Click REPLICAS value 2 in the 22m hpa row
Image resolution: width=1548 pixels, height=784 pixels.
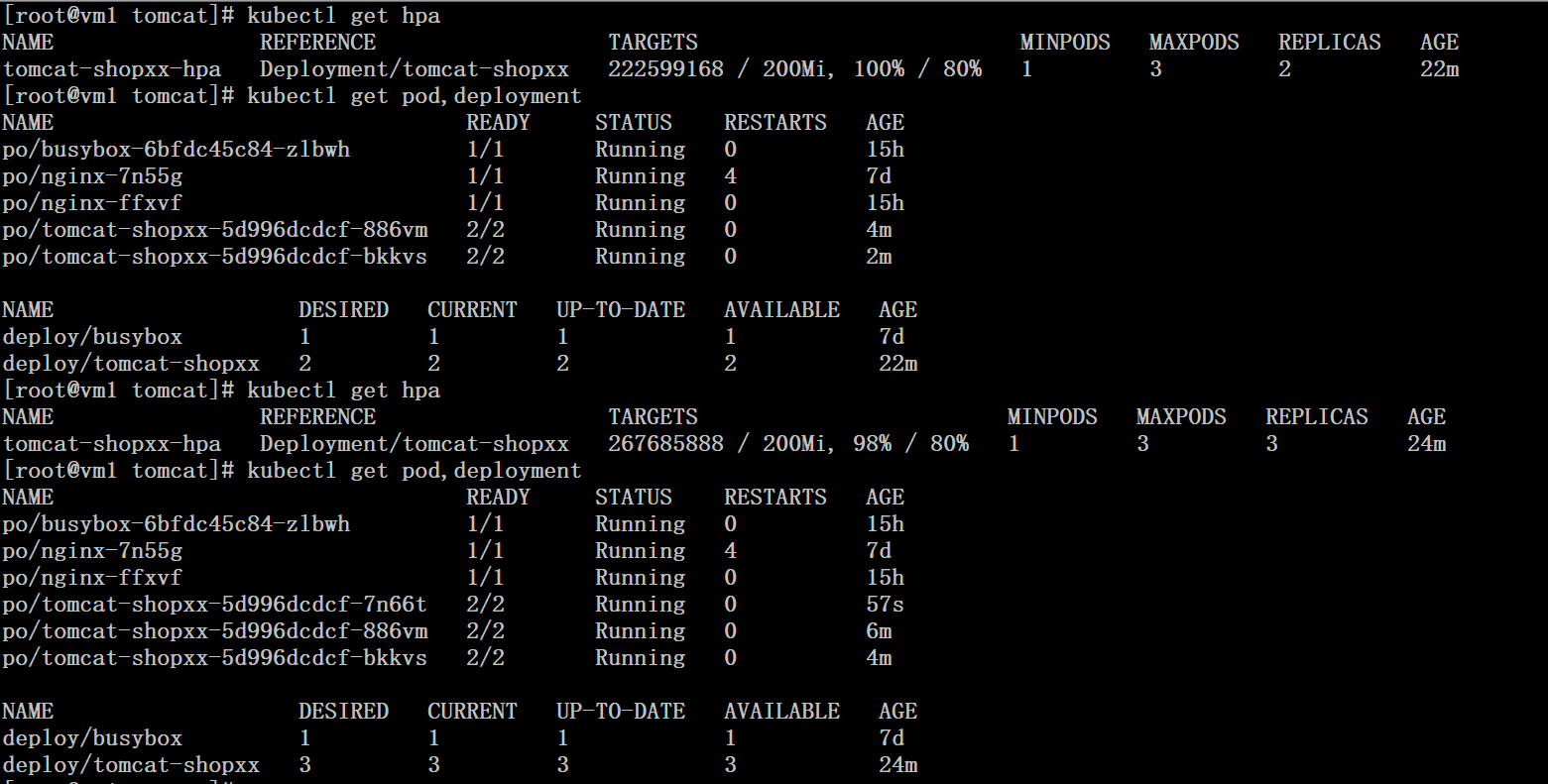[1284, 69]
